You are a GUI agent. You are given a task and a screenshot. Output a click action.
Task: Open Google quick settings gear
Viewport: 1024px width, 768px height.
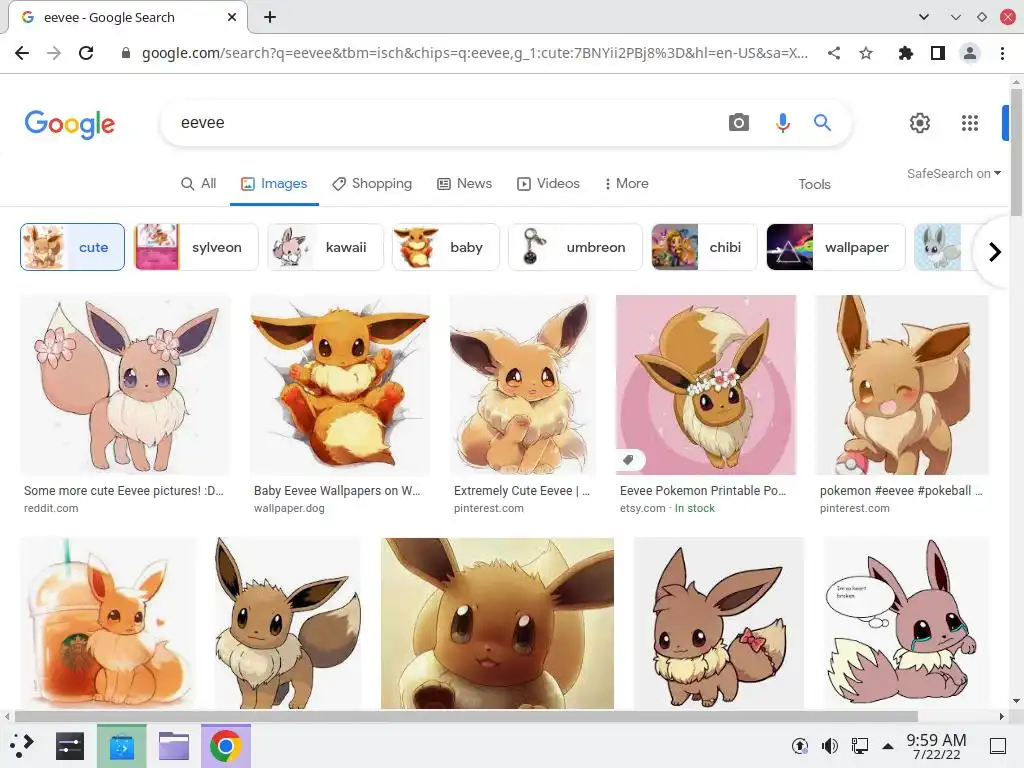coord(920,122)
